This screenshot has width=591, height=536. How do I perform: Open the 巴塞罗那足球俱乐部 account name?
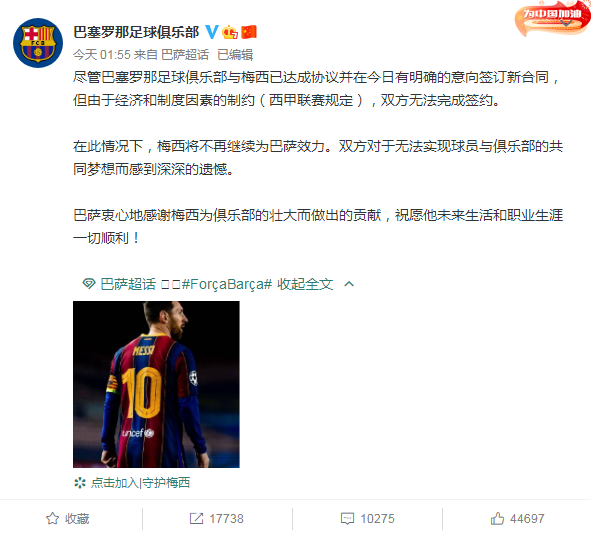tap(136, 32)
